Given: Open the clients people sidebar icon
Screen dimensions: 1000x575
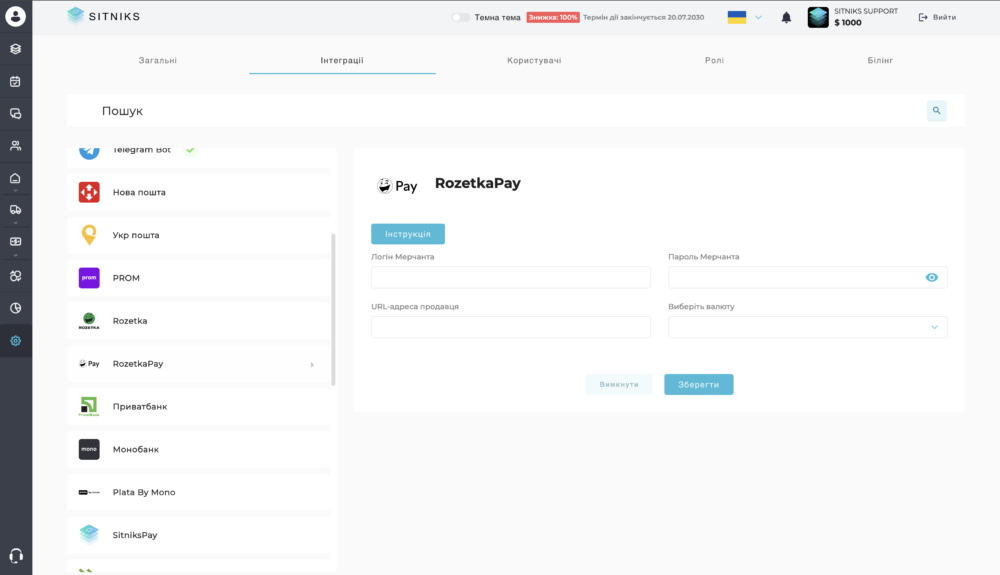Looking at the screenshot, I should (x=15, y=145).
